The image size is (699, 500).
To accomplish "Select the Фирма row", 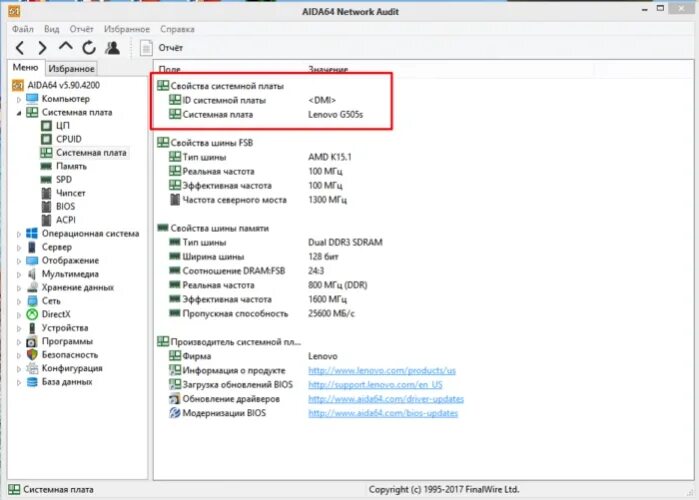I will [253, 356].
